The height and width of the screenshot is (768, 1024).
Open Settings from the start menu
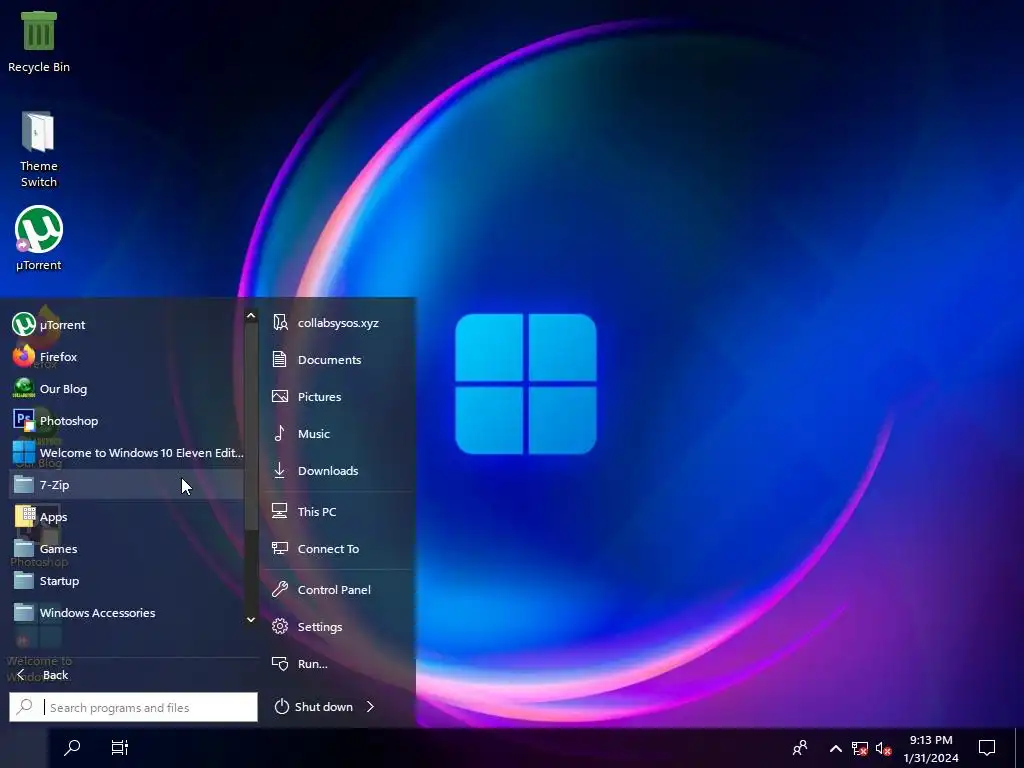pos(338,626)
